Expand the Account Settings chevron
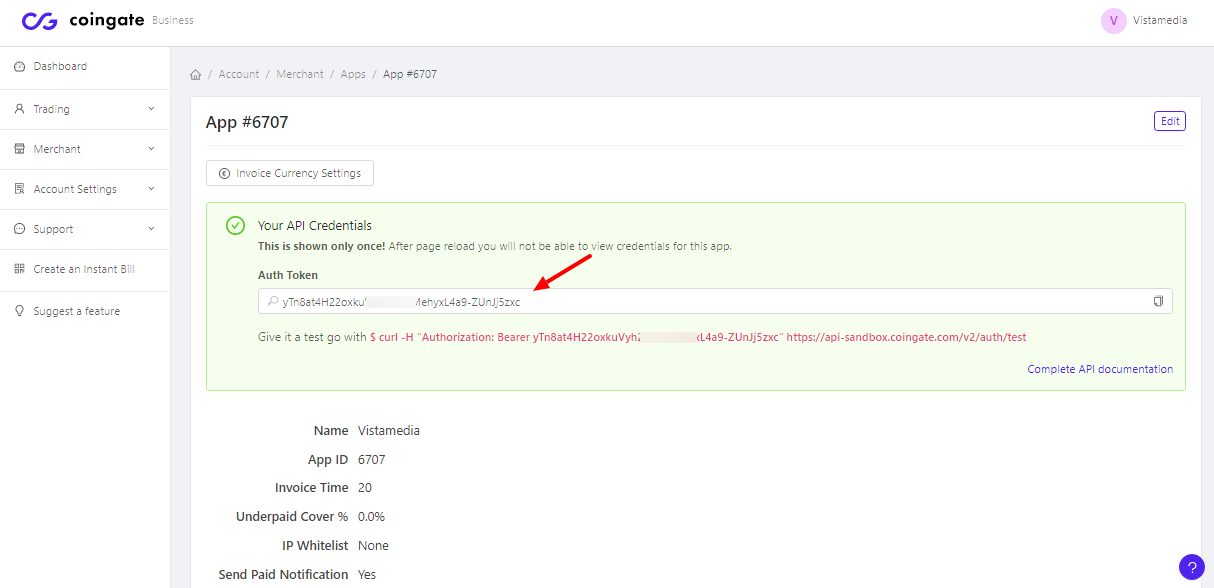1214x588 pixels. coord(152,189)
